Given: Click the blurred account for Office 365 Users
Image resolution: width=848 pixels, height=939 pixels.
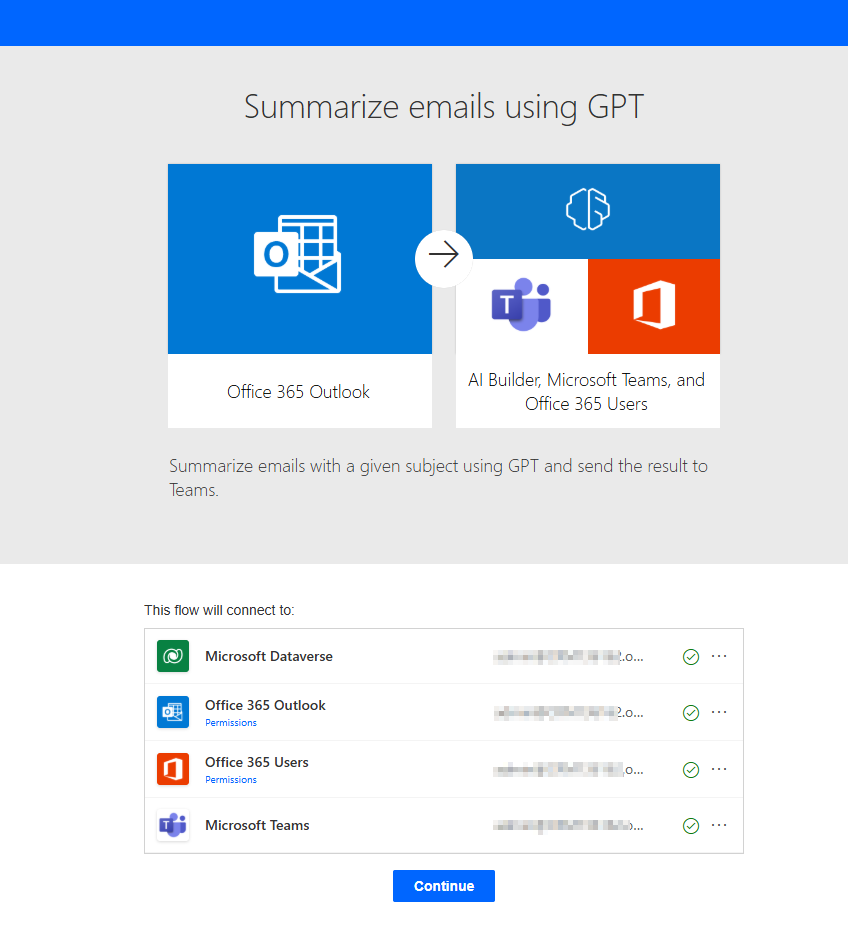Looking at the screenshot, I should tap(568, 770).
